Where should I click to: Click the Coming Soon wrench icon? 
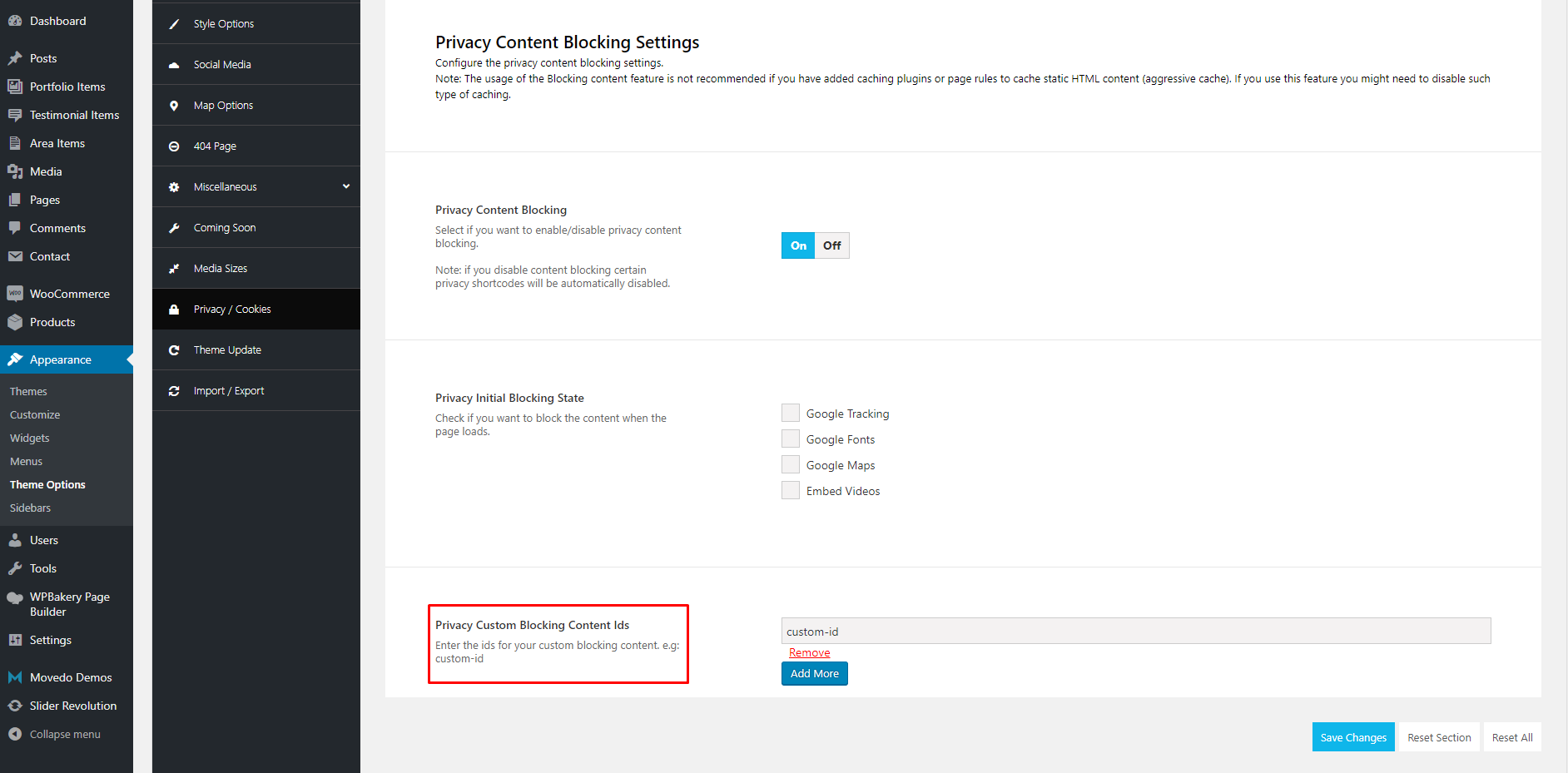pos(174,228)
